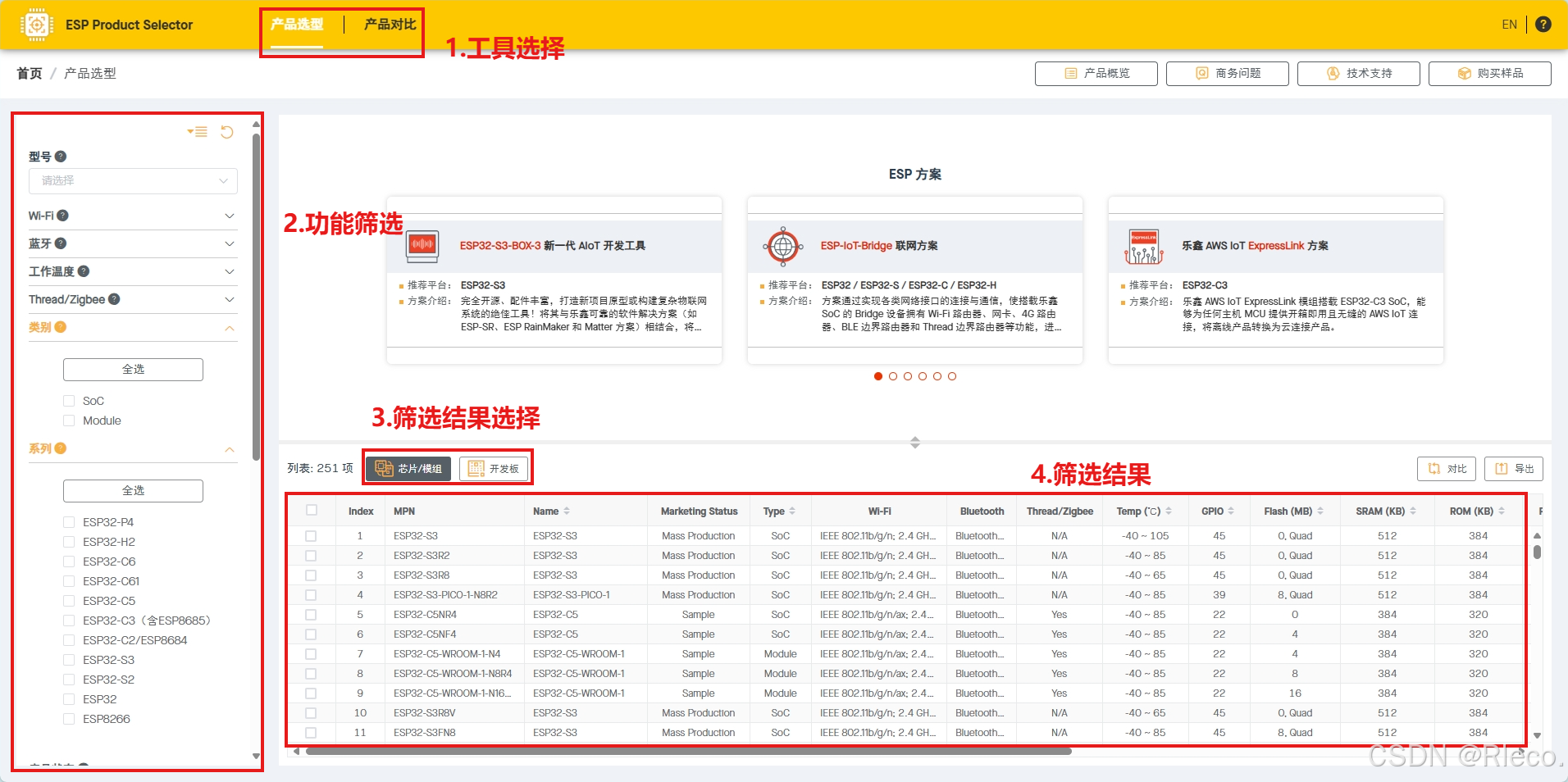The image size is (1568, 782).
Task: Sort table by Flash (MB) column arrows
Action: click(x=1320, y=511)
